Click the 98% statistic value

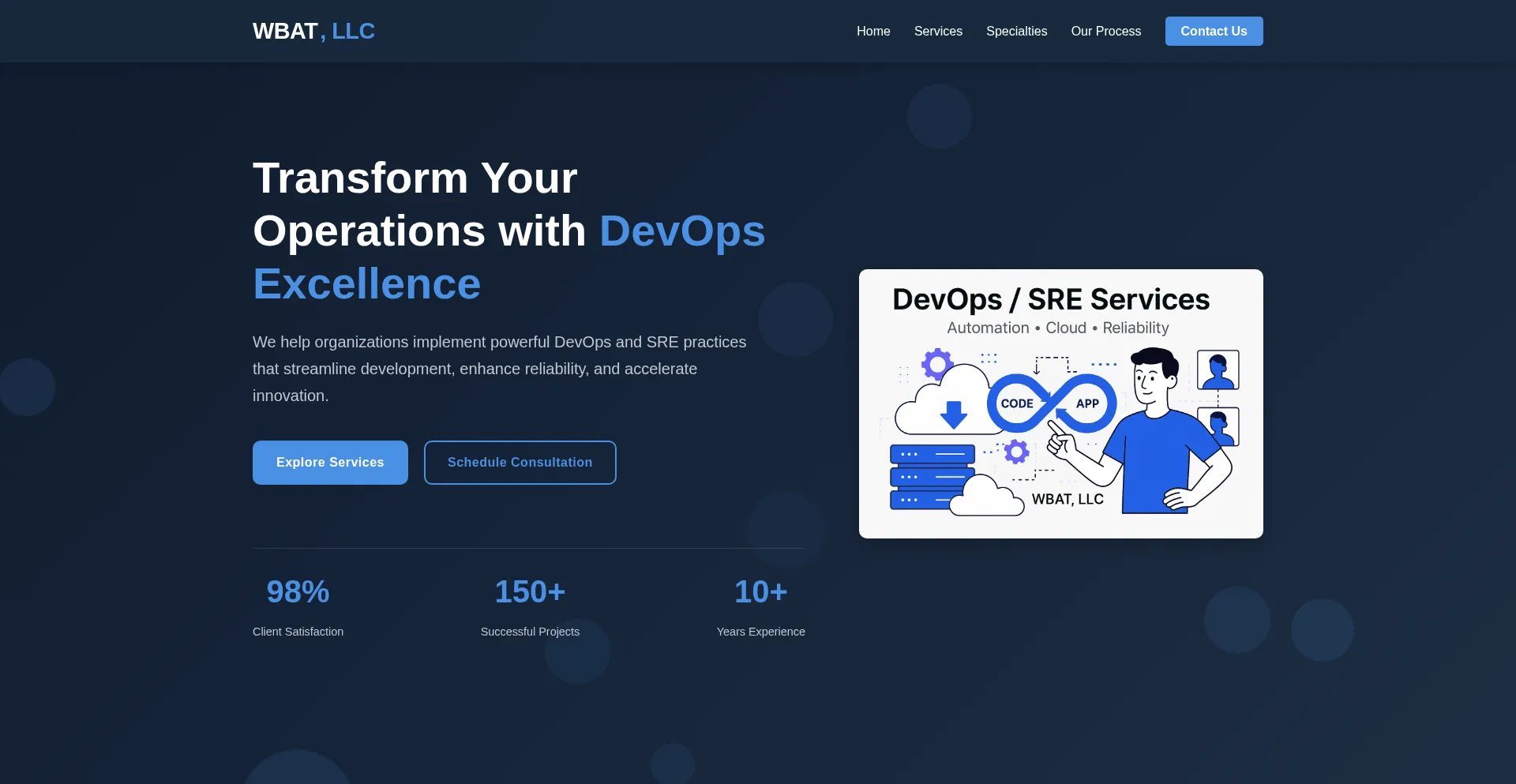point(298,592)
